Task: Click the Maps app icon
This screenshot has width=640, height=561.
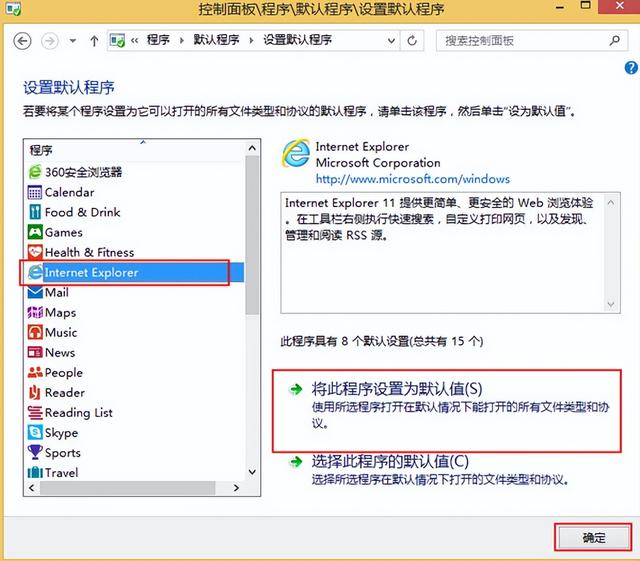Action: click(x=35, y=312)
